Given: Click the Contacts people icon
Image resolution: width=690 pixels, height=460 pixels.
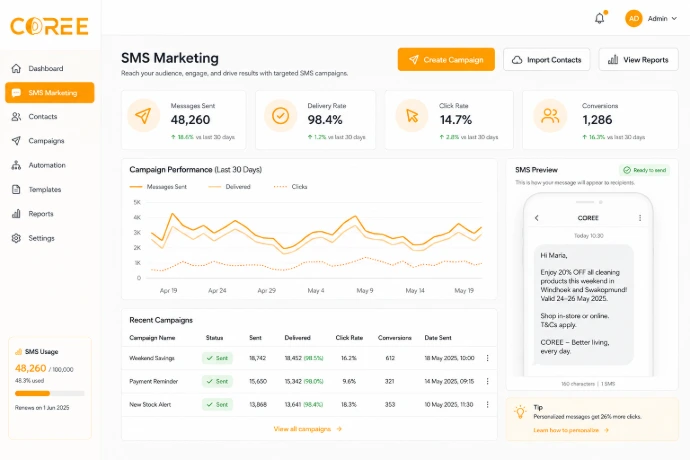Looking at the screenshot, I should pos(16,117).
